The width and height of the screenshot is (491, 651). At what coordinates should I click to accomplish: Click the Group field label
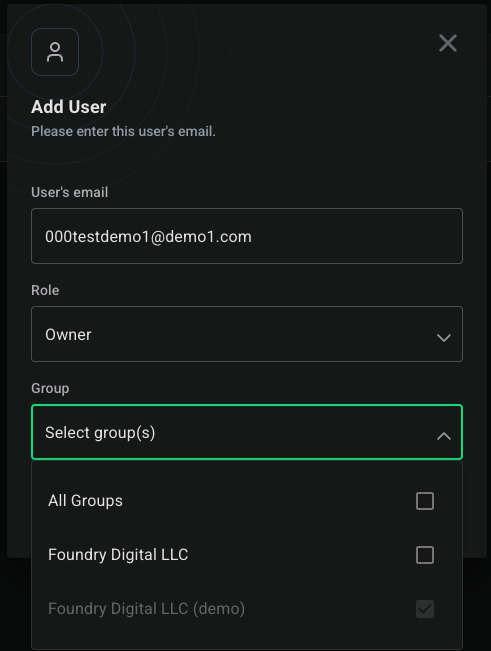[x=50, y=388]
